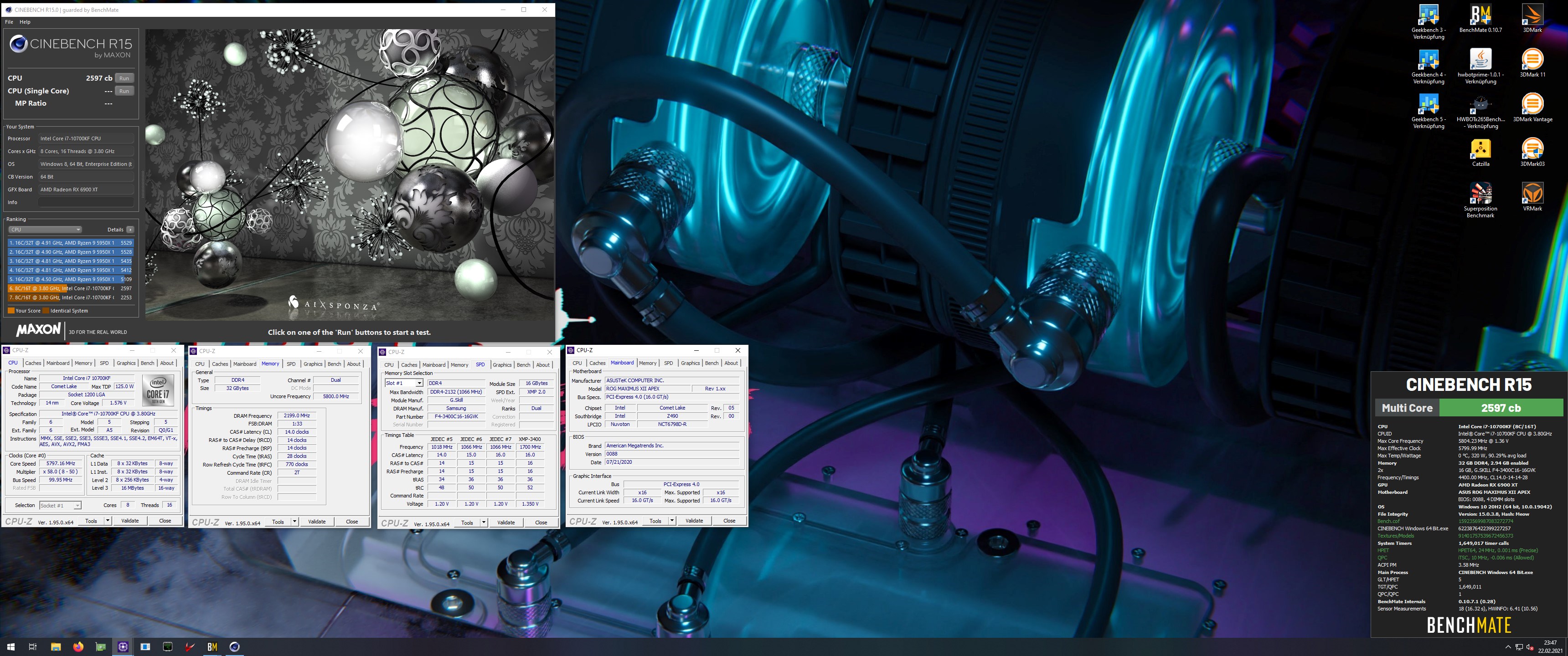Image resolution: width=1568 pixels, height=656 pixels.
Task: Click the rendered scene in Cinebench
Action: (350, 175)
